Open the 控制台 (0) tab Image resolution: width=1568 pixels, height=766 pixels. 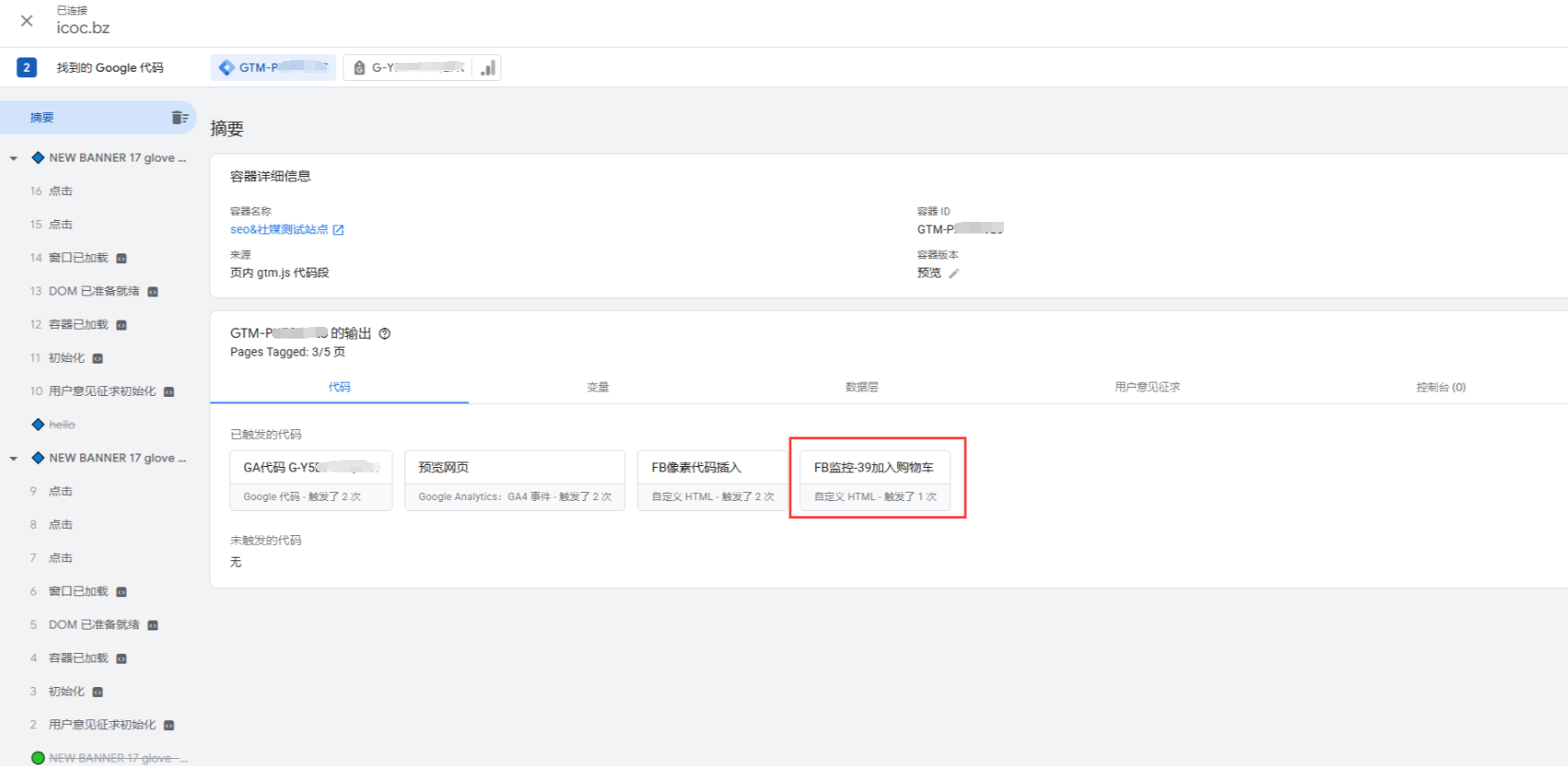[x=1440, y=387]
